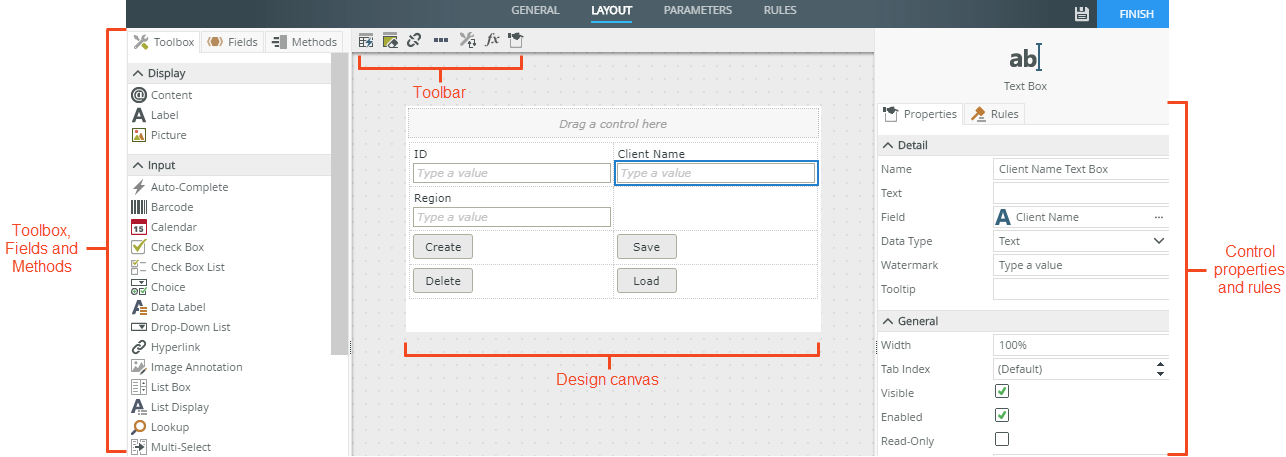Screen dimensions: 1286x457
Task: Select the Image Annotation control
Action: click(187, 367)
